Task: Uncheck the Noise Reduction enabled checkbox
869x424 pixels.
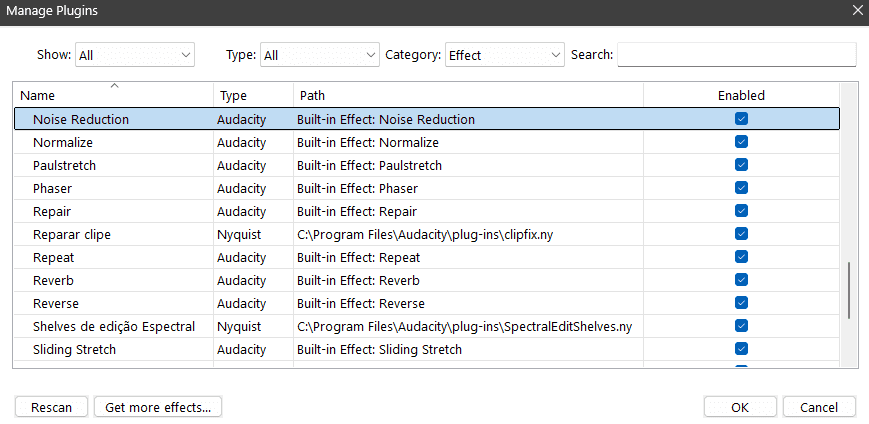Action: click(x=741, y=119)
